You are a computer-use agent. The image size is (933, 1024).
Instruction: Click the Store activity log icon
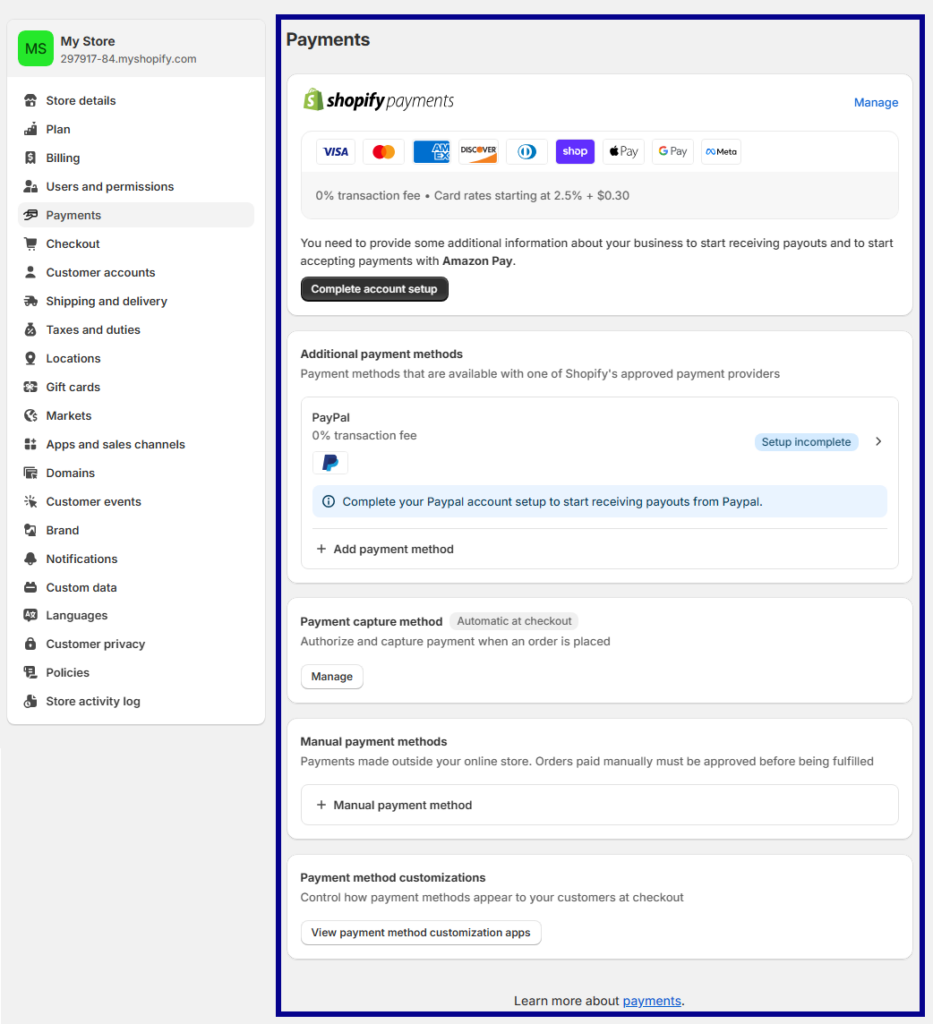[30, 701]
